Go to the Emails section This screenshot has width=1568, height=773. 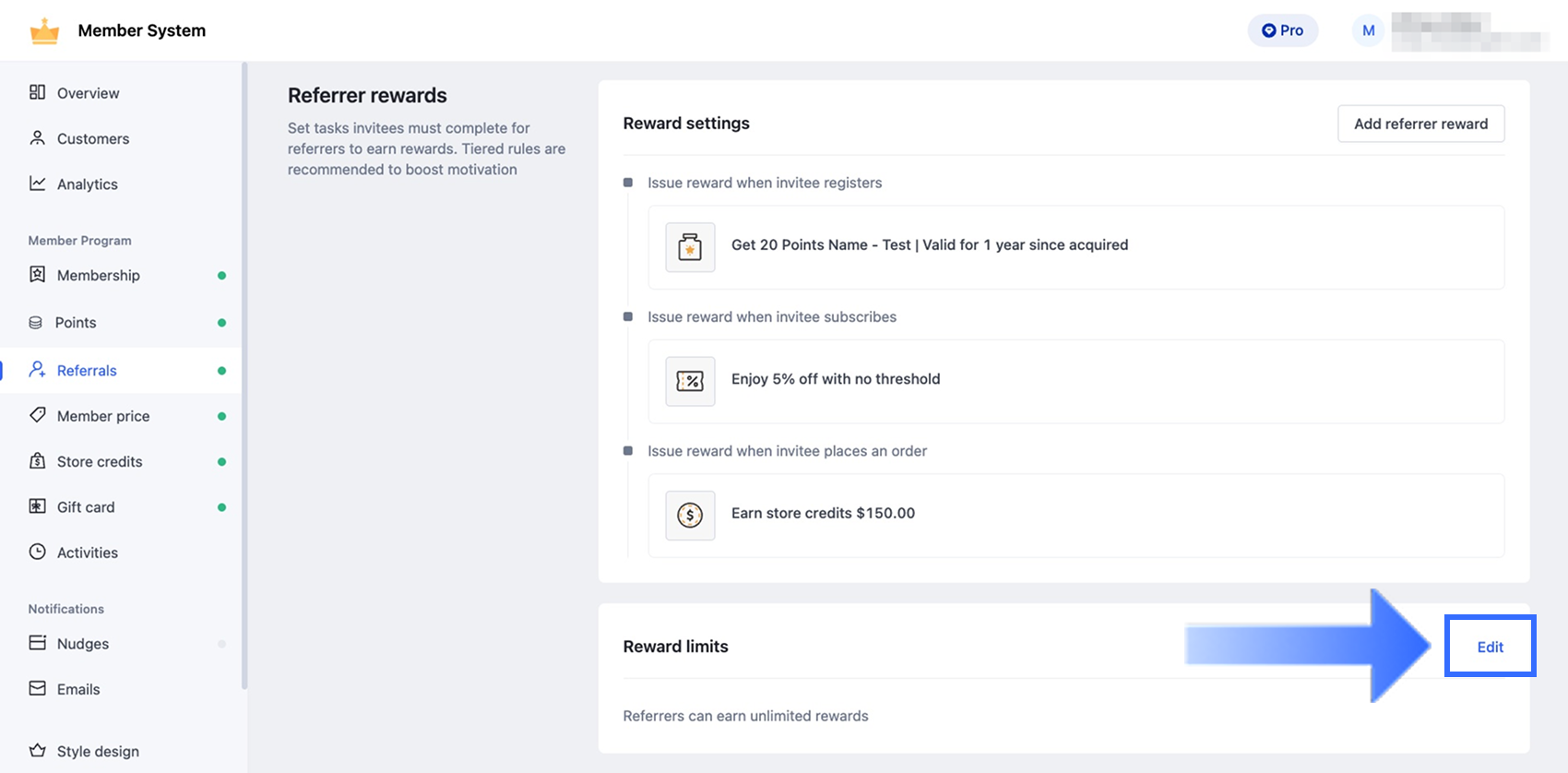[x=78, y=689]
